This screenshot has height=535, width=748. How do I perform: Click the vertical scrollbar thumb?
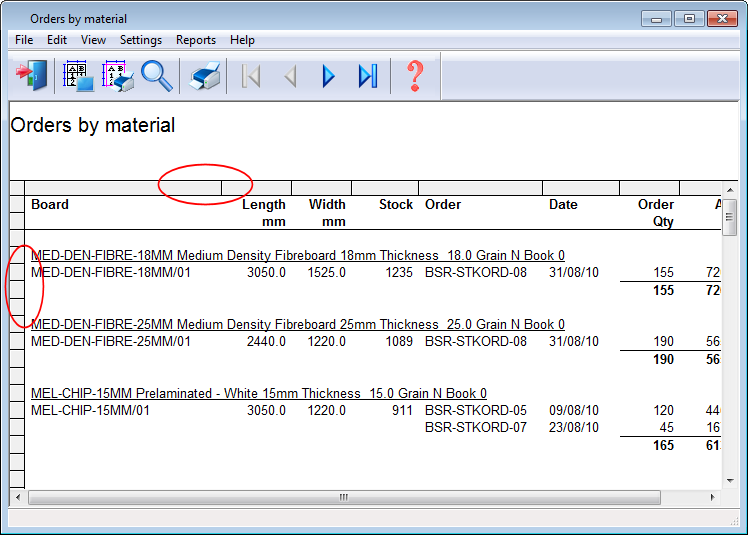click(x=730, y=217)
